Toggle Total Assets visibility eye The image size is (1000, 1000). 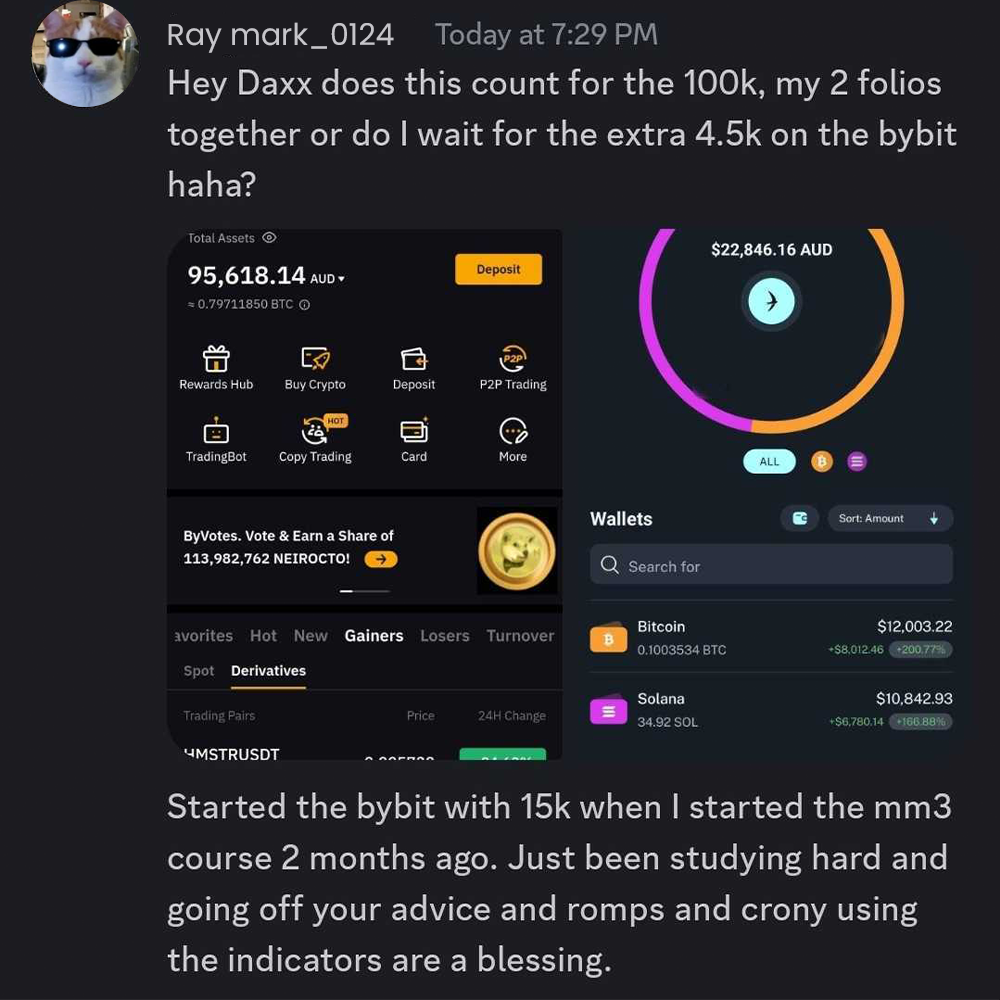click(269, 238)
